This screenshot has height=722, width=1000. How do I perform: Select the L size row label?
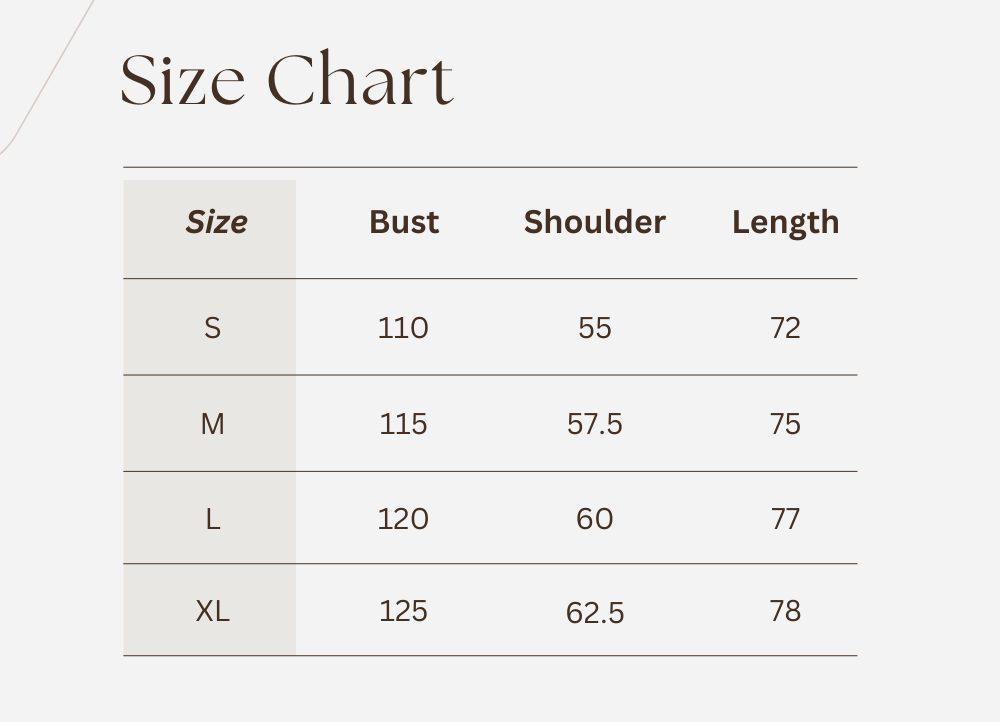(x=212, y=519)
